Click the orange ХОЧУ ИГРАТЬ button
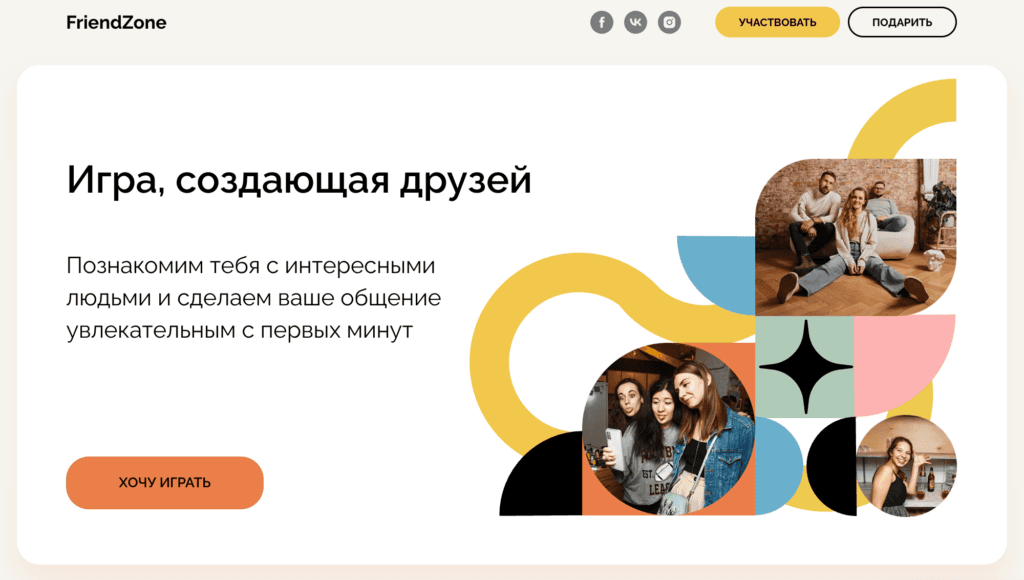 tap(165, 483)
